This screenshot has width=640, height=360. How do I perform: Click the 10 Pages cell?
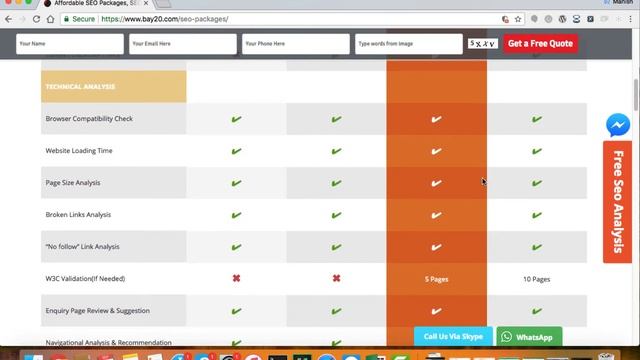[x=536, y=279]
